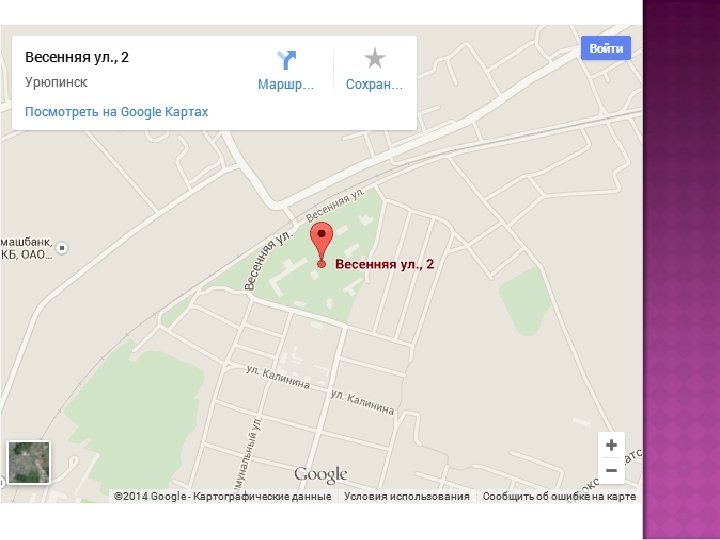720x540 pixels.
Task: Click the bank point-of-interest marker icon
Action: (62, 248)
